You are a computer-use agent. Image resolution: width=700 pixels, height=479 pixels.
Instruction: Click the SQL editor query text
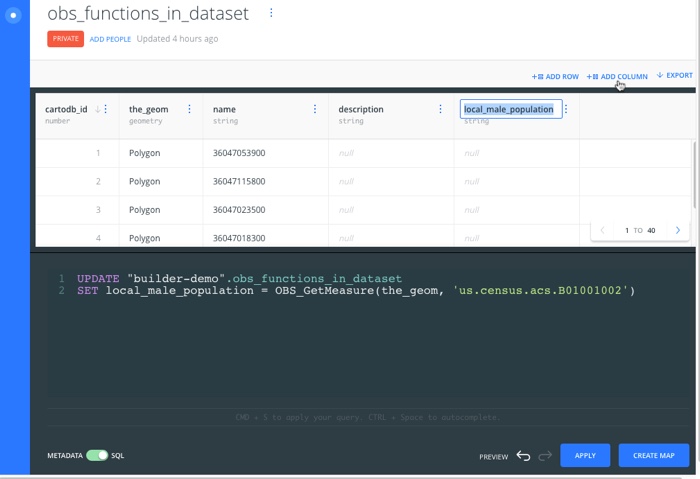[x=356, y=284]
